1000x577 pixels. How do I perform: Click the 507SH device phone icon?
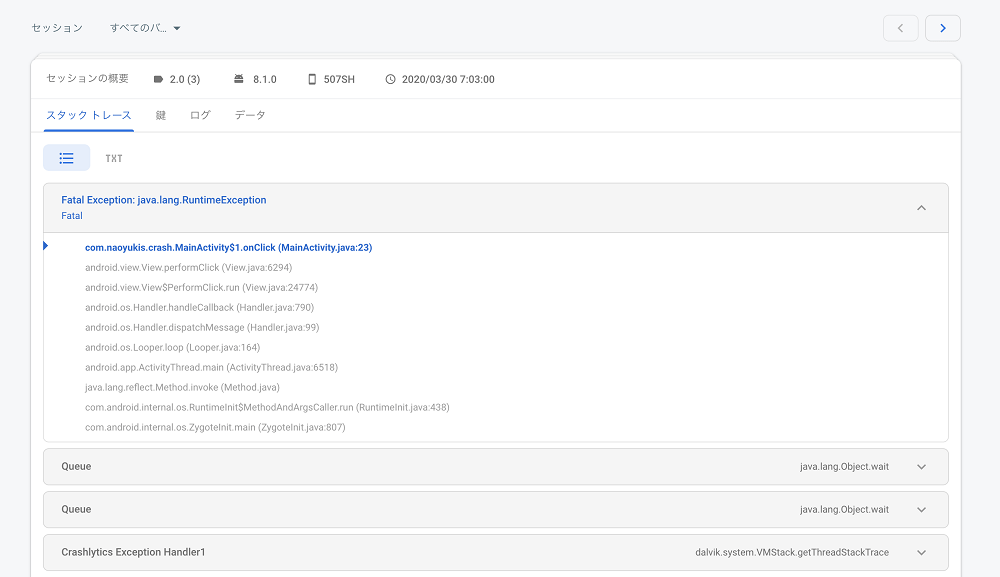point(312,79)
